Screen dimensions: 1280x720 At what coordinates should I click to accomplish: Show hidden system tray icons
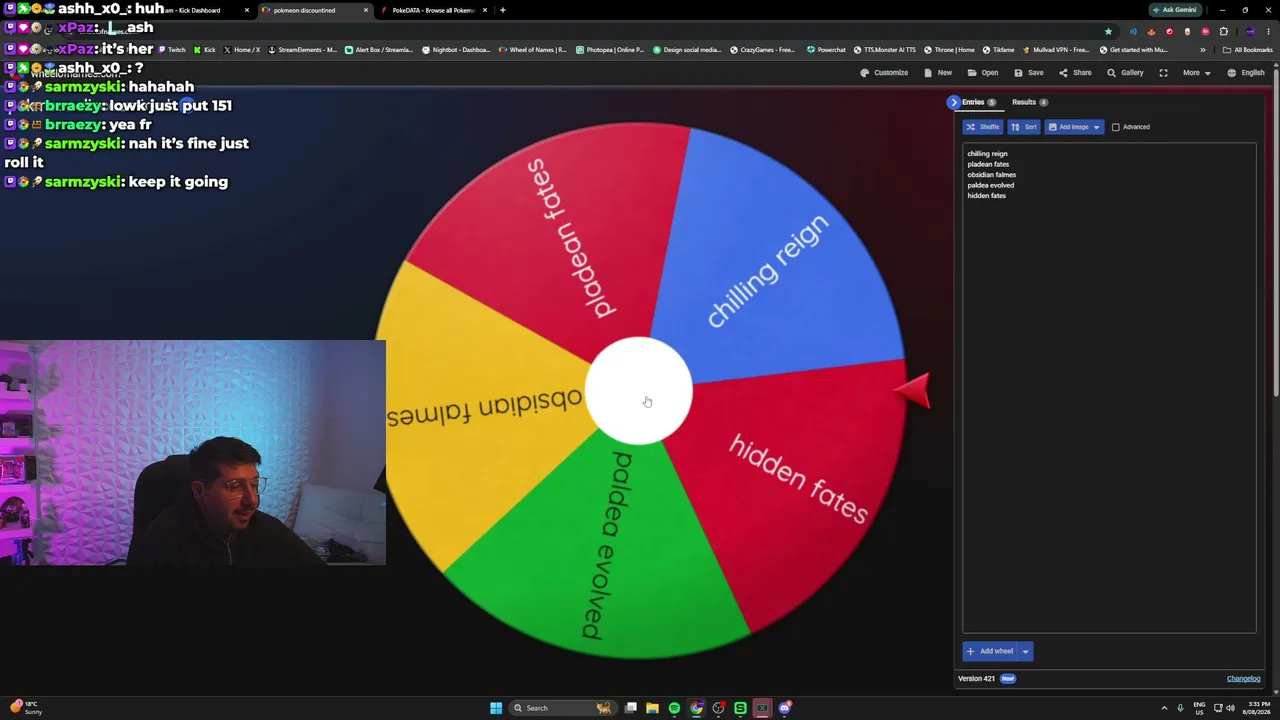tap(1164, 708)
